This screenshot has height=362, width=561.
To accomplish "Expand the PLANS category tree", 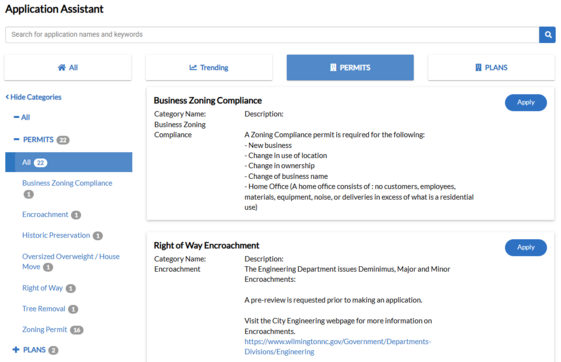I will (16, 350).
